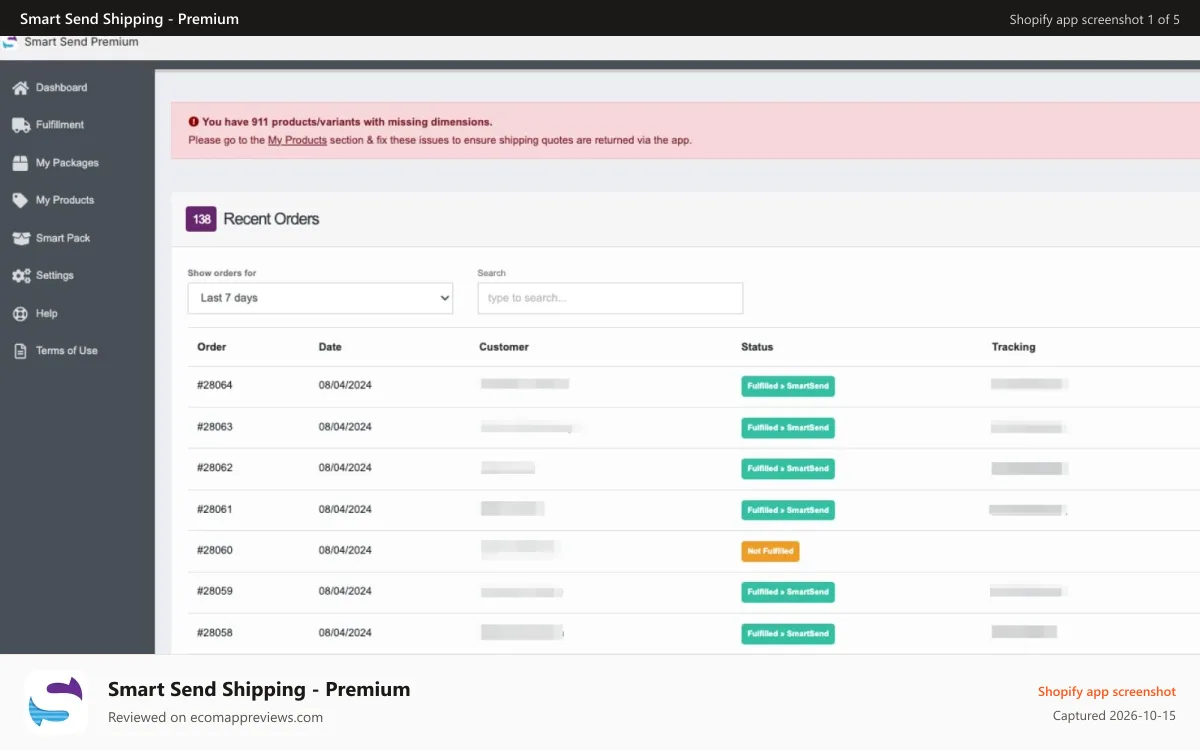This screenshot has width=1200, height=750.
Task: Click the Dashboard home icon
Action: 20,88
